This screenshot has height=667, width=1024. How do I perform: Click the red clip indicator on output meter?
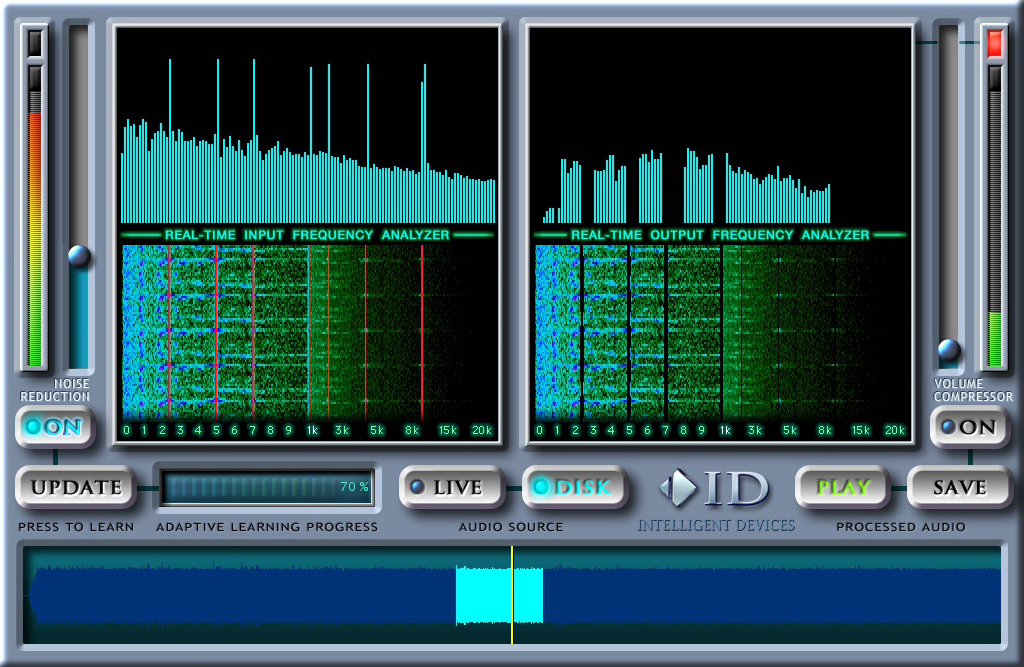995,43
